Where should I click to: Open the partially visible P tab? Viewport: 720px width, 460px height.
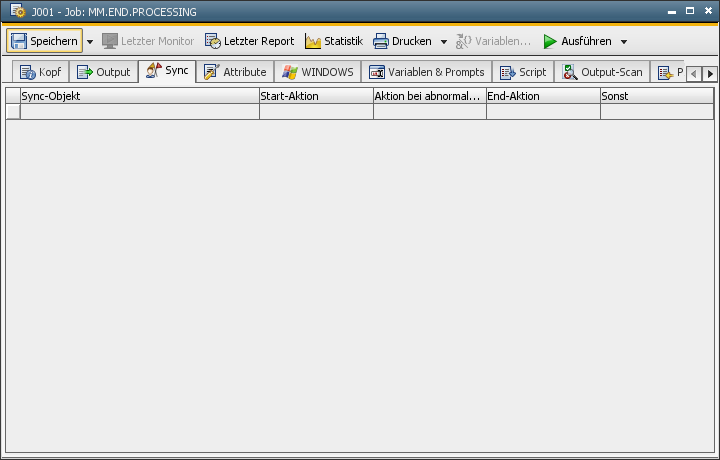coord(668,72)
